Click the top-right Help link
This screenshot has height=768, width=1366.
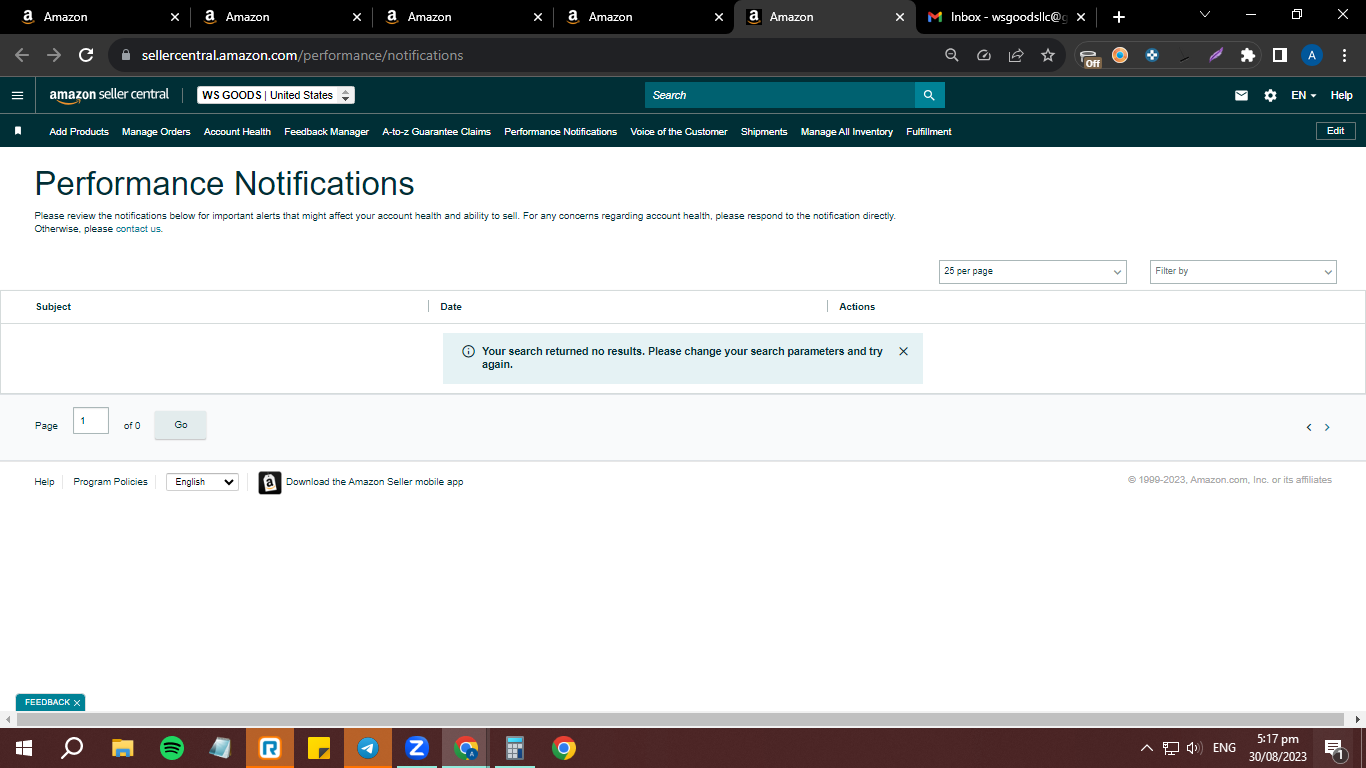pyautogui.click(x=1341, y=95)
